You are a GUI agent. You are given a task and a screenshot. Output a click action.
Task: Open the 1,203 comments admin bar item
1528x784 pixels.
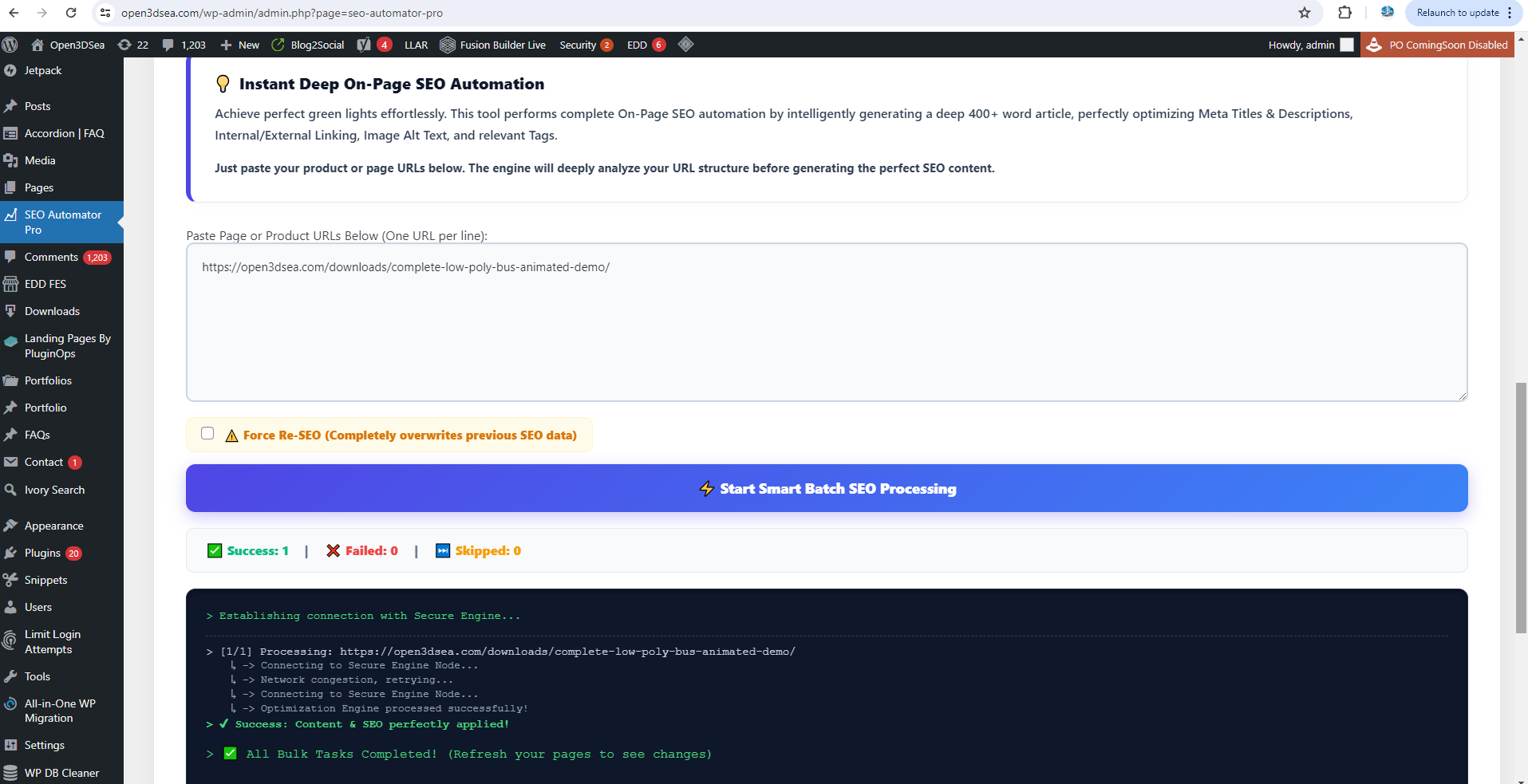(x=184, y=45)
